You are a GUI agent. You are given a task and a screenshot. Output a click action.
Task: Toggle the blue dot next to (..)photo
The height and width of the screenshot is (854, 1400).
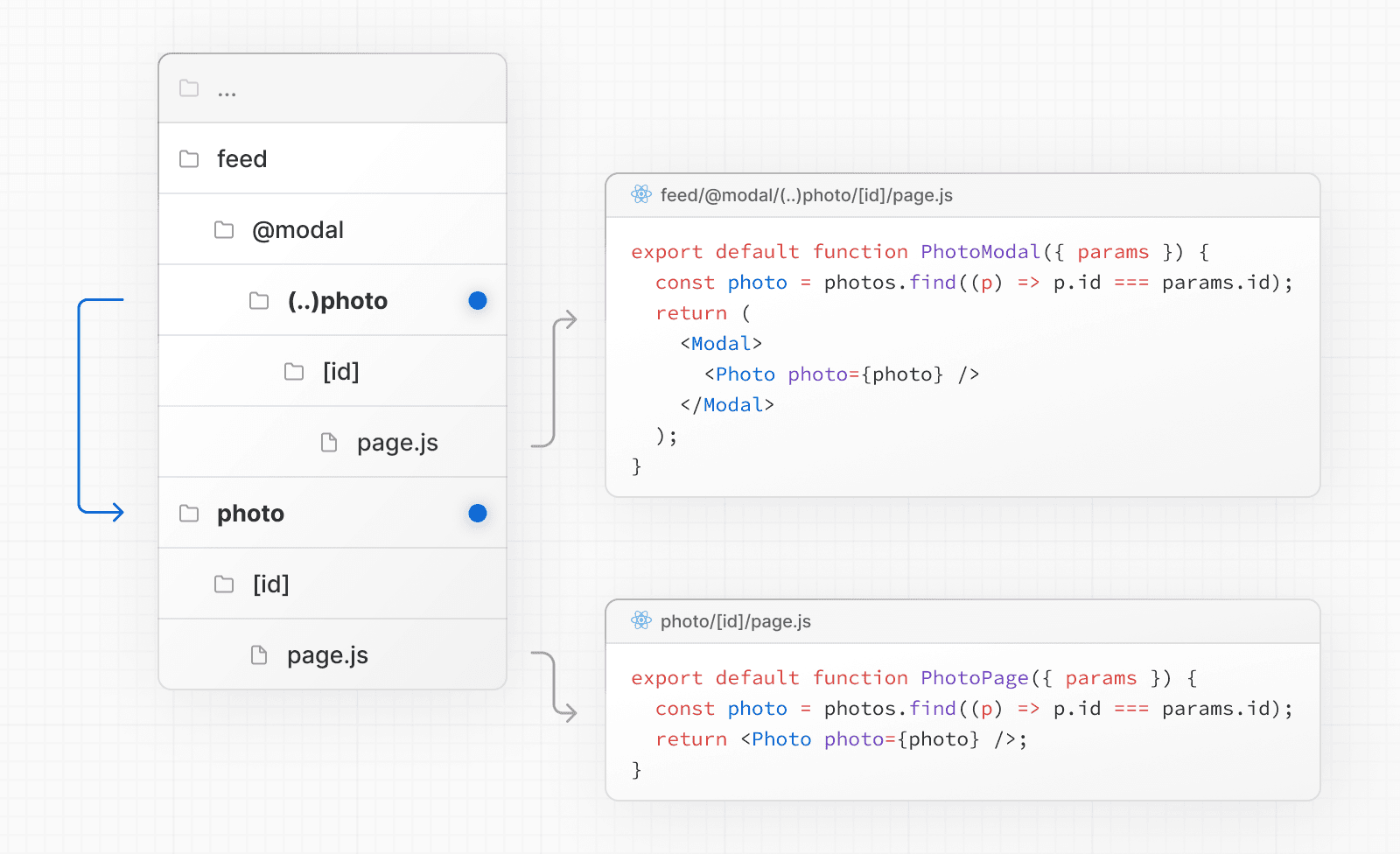478,300
